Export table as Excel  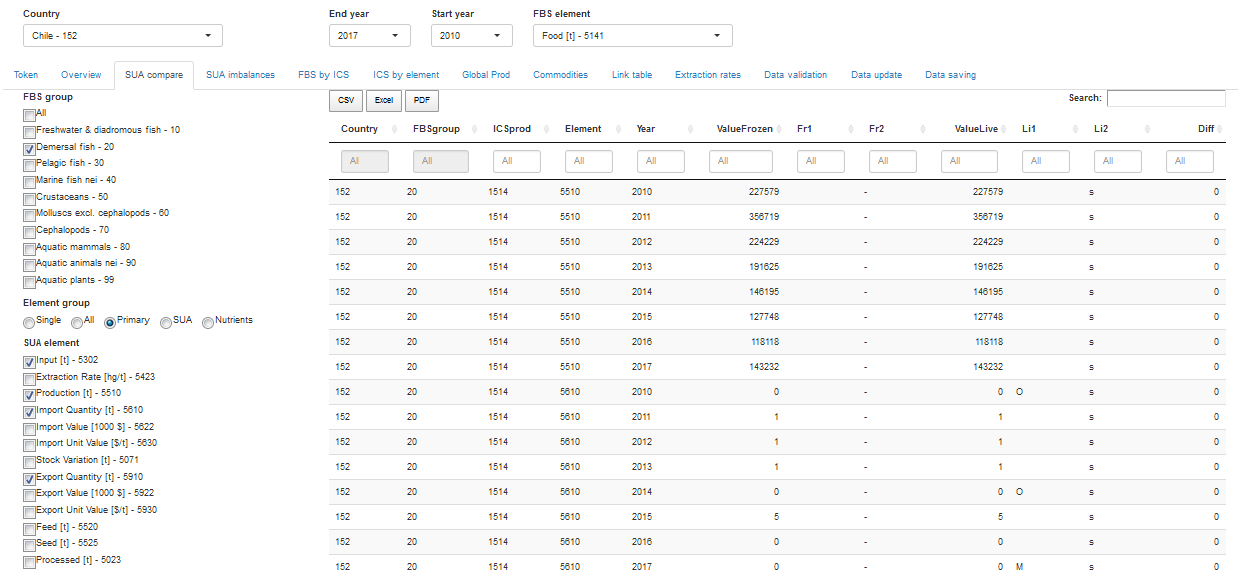coord(384,101)
